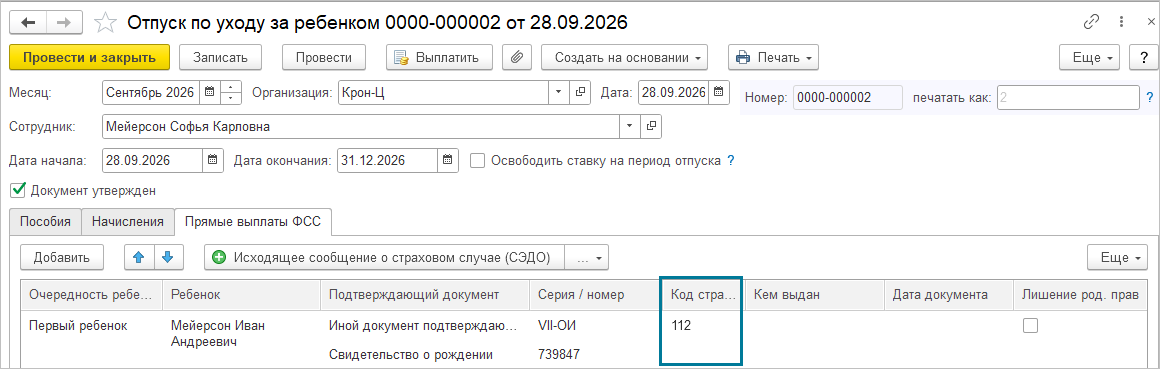Move the row down with the blue arrow

(167, 257)
